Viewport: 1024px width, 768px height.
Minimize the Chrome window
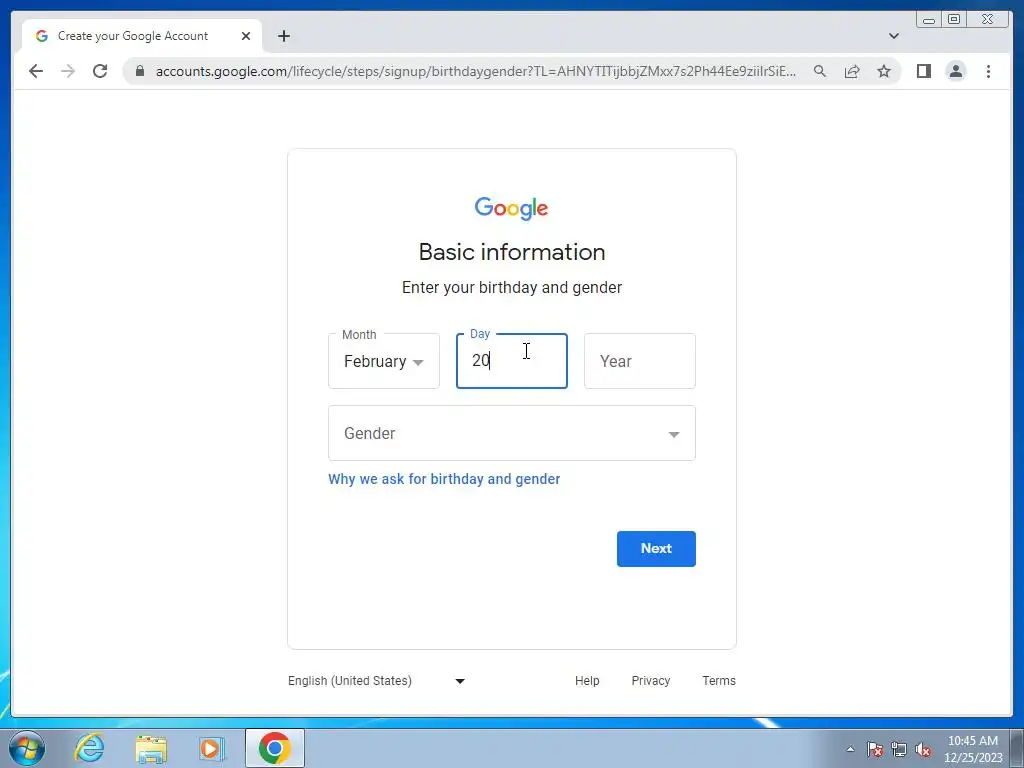pyautogui.click(x=929, y=20)
